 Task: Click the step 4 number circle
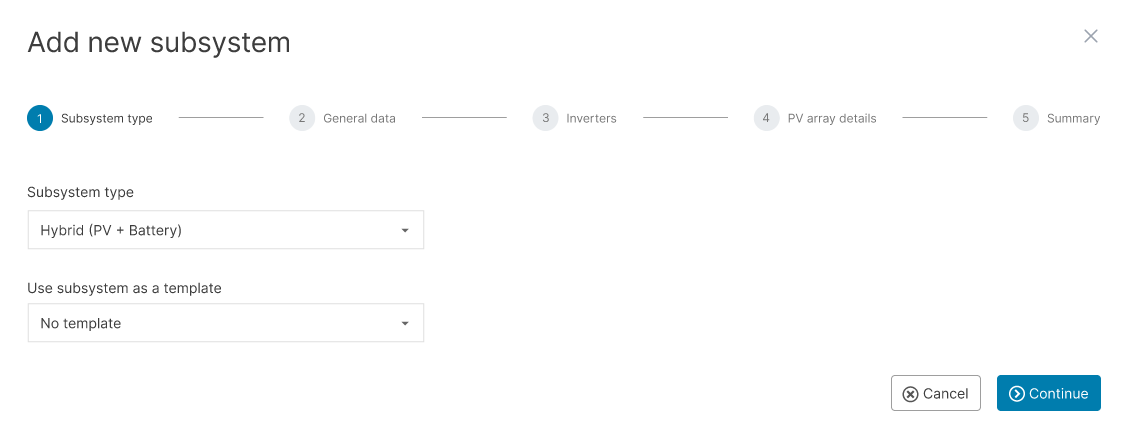point(766,118)
